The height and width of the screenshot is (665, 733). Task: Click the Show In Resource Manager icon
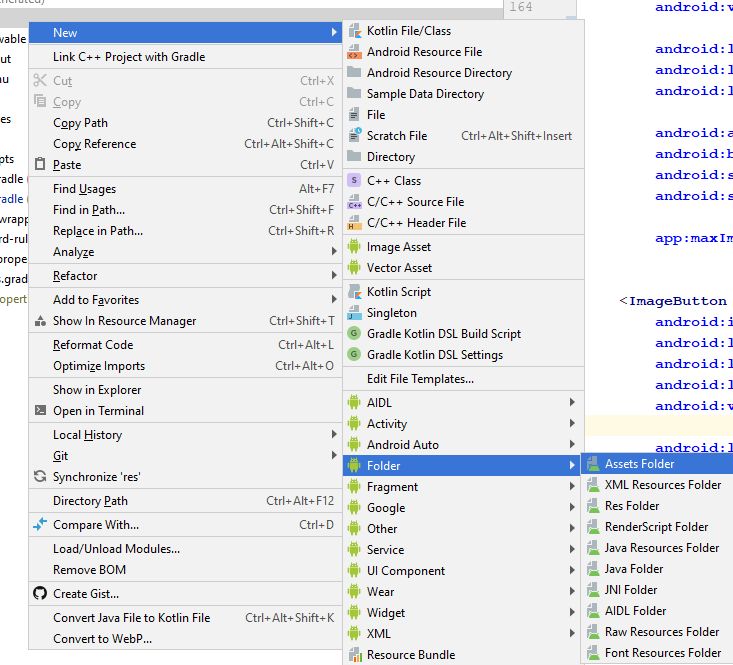pyautogui.click(x=41, y=321)
